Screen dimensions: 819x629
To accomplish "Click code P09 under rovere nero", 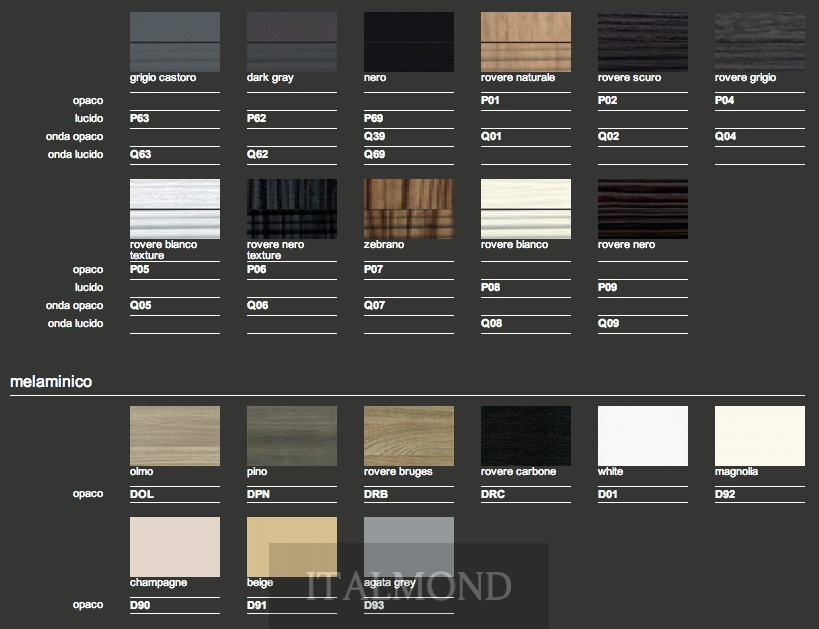I will tap(607, 287).
